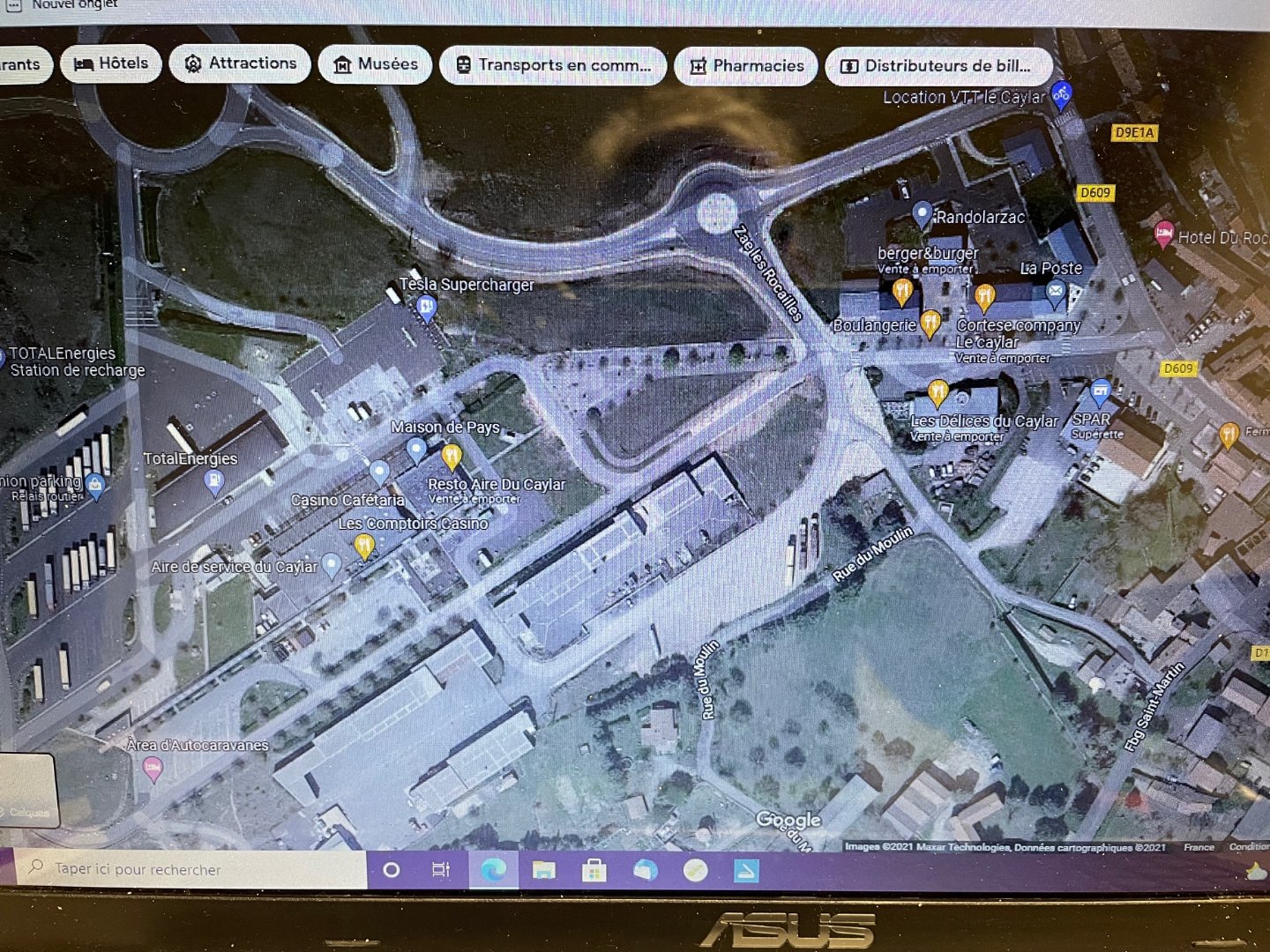The width and height of the screenshot is (1270, 952).
Task: Open Microsoft Store from the taskbar
Action: (594, 871)
